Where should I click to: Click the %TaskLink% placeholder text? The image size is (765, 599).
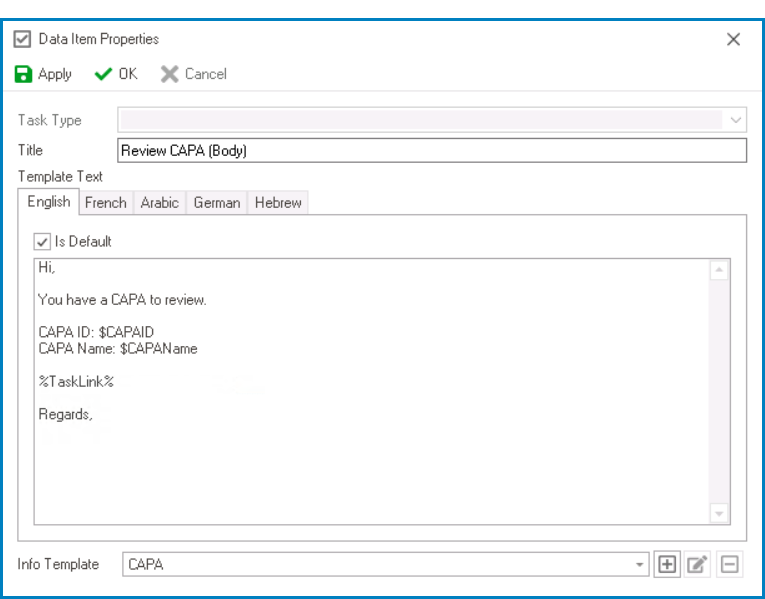pyautogui.click(x=76, y=381)
